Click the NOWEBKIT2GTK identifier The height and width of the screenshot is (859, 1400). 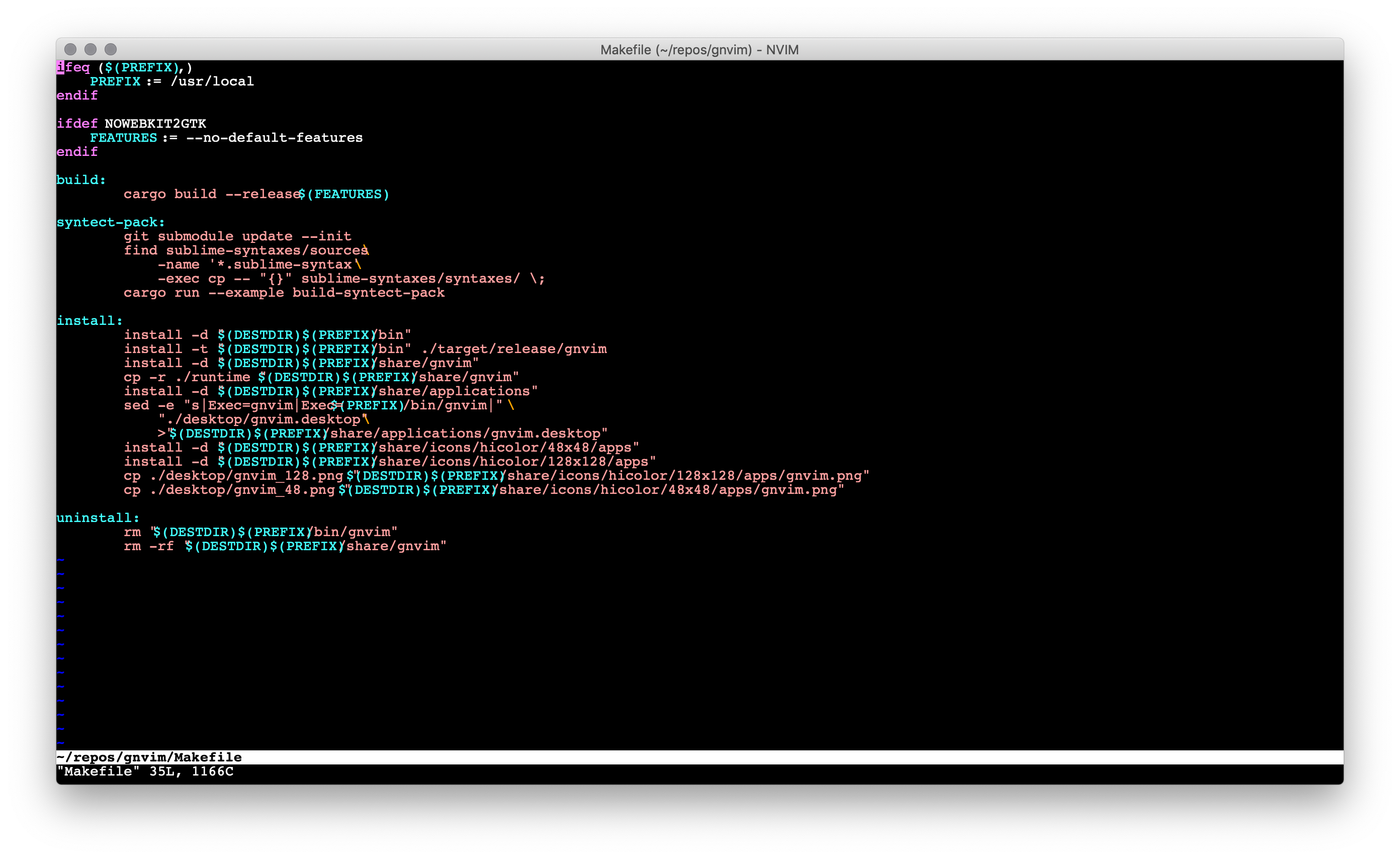coord(155,124)
